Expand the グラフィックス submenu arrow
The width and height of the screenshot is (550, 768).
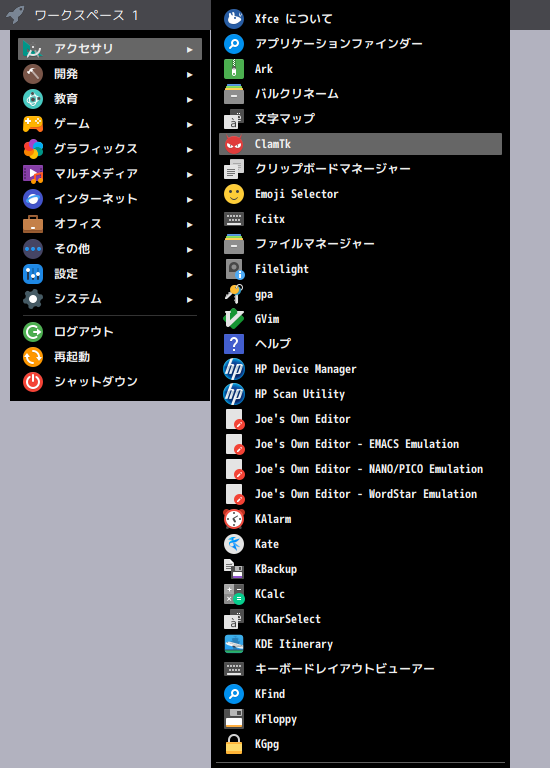[190, 149]
